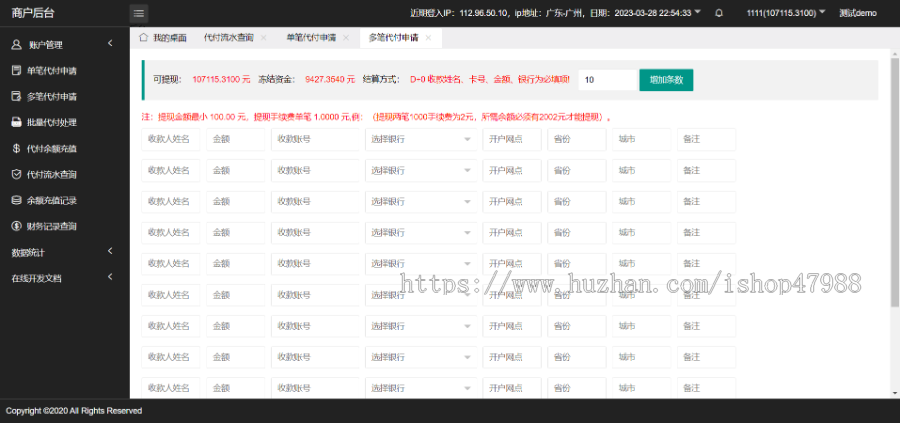The image size is (900, 423).
Task: Click the 账户管理 user icon
Action: pyautogui.click(x=17, y=45)
